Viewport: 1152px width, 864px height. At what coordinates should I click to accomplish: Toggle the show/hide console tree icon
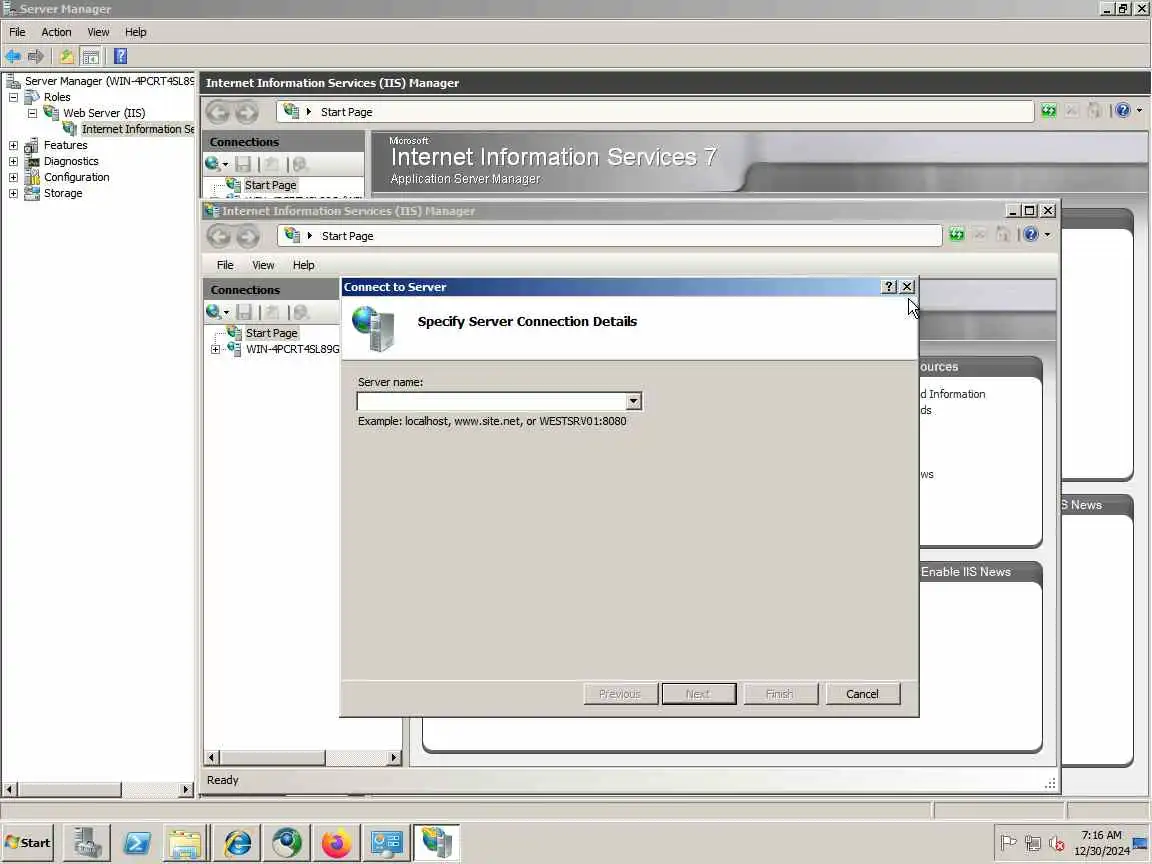(90, 57)
